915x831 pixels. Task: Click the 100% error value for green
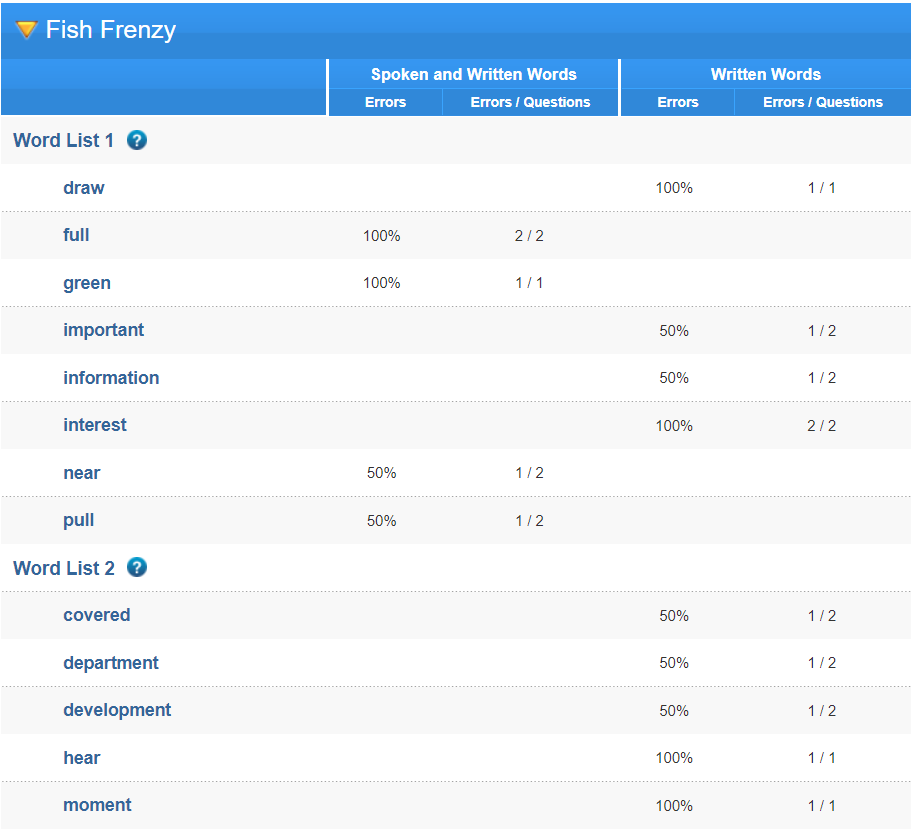tap(382, 283)
